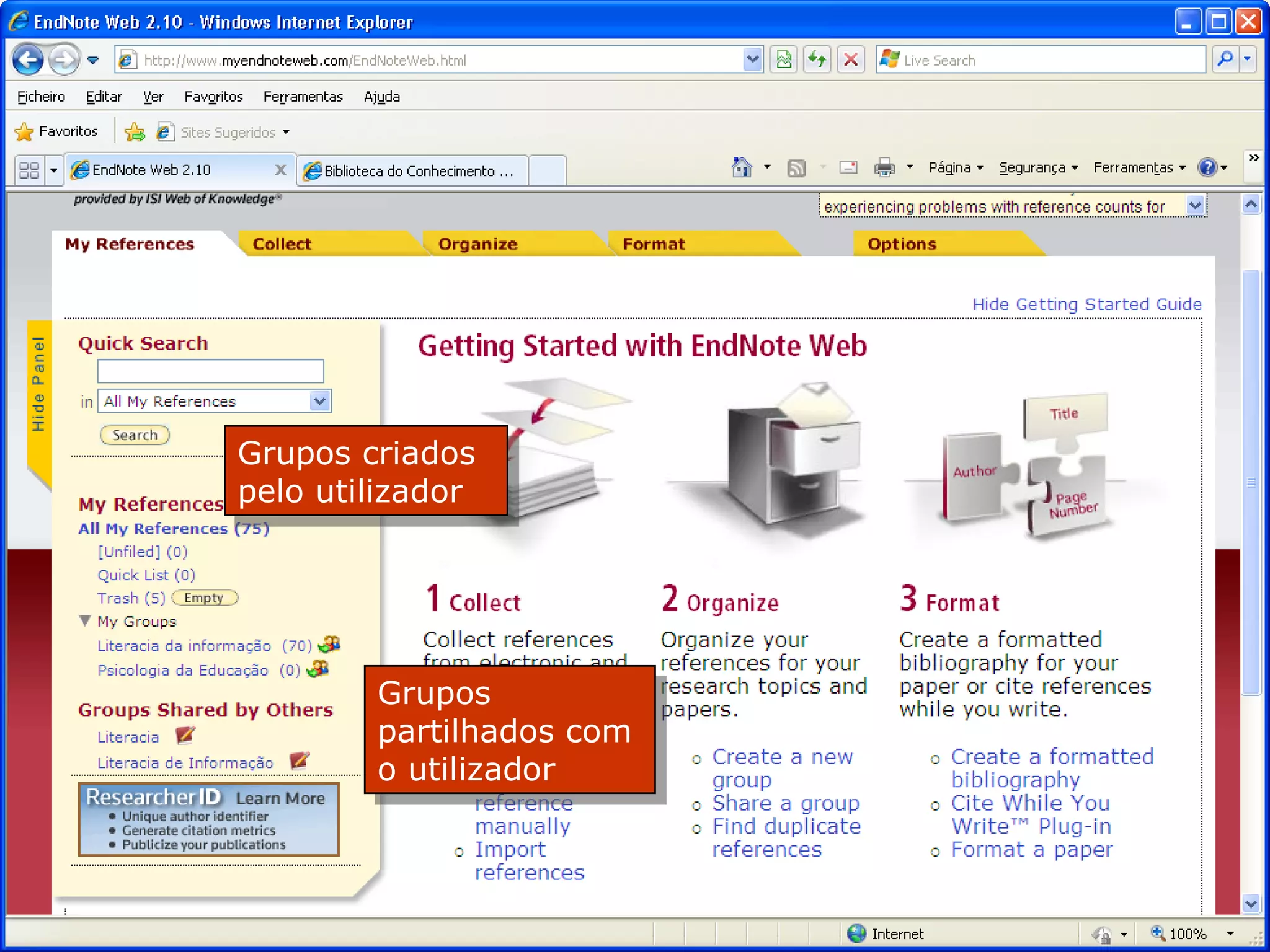Click the Print printer icon
Image resolution: width=1270 pixels, height=952 pixels.
point(885,167)
